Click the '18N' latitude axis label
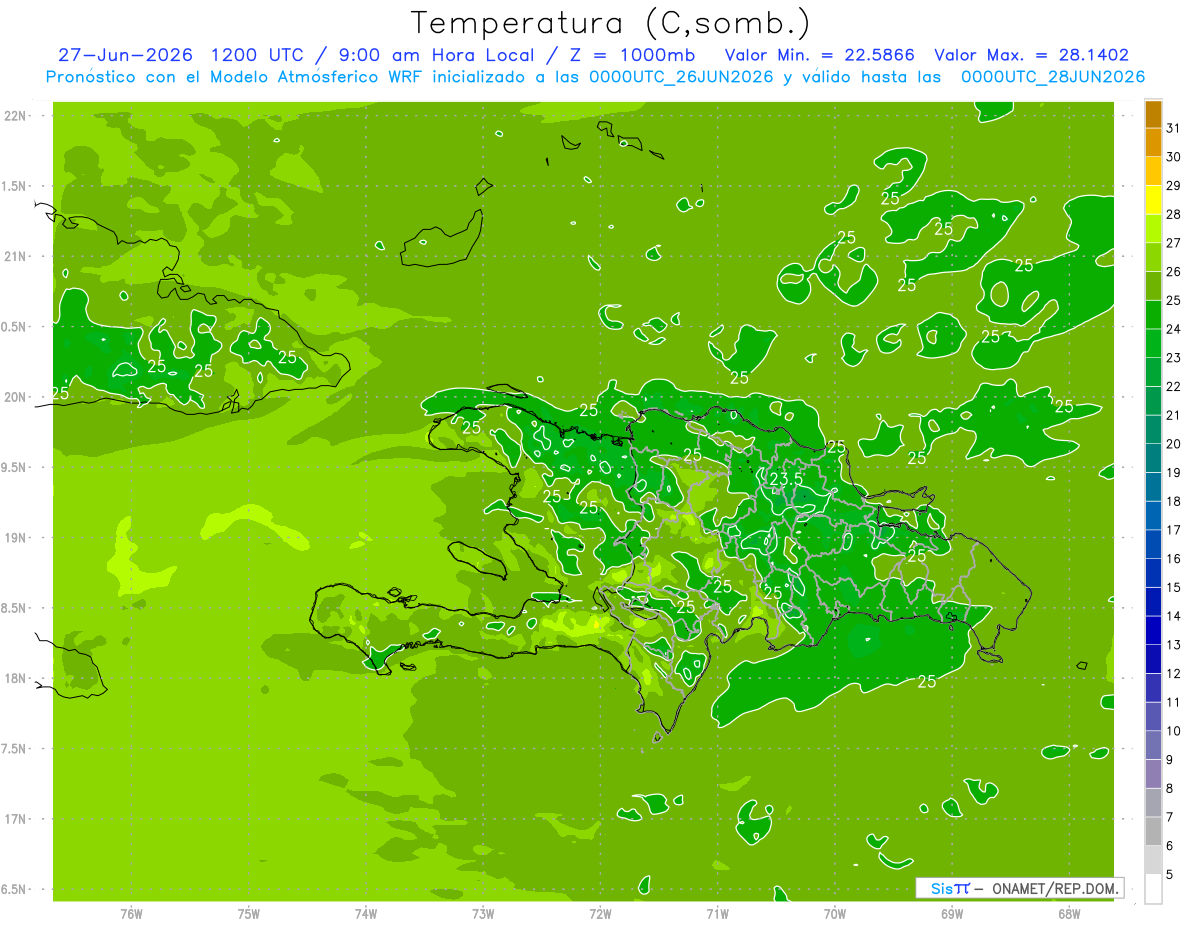 14,679
